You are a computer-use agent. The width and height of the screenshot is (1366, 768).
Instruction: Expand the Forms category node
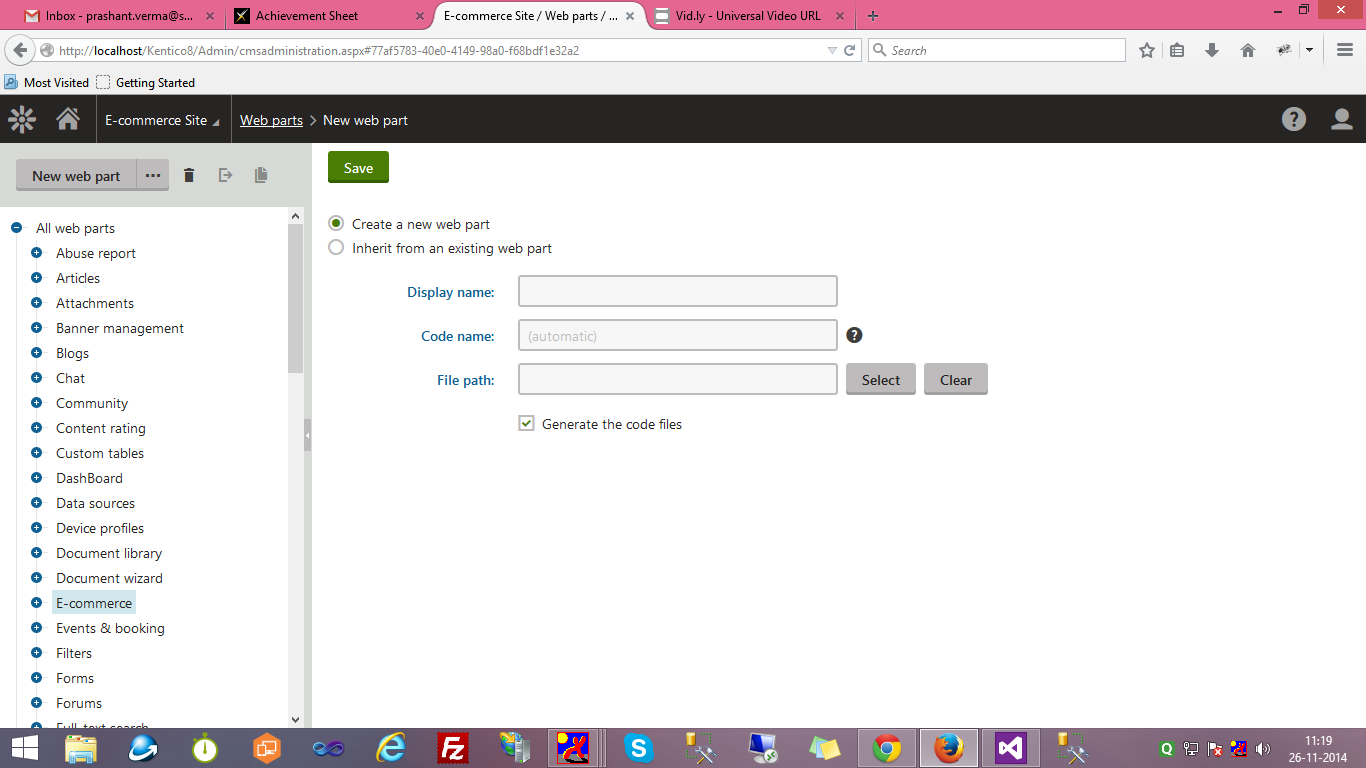(37, 678)
